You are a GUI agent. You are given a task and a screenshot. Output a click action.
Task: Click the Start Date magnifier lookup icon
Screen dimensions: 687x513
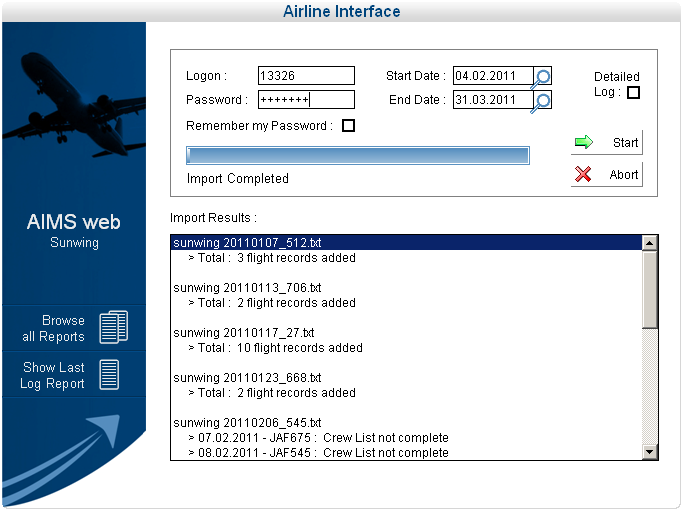[541, 78]
